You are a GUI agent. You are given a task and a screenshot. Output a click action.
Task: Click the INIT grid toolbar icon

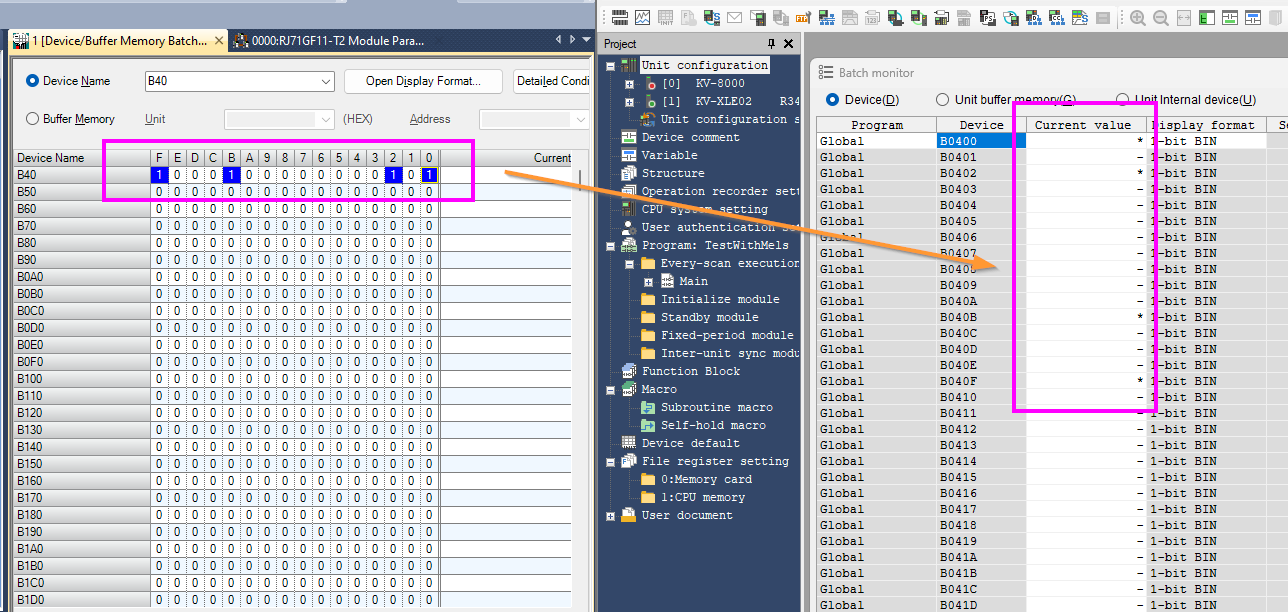click(665, 17)
